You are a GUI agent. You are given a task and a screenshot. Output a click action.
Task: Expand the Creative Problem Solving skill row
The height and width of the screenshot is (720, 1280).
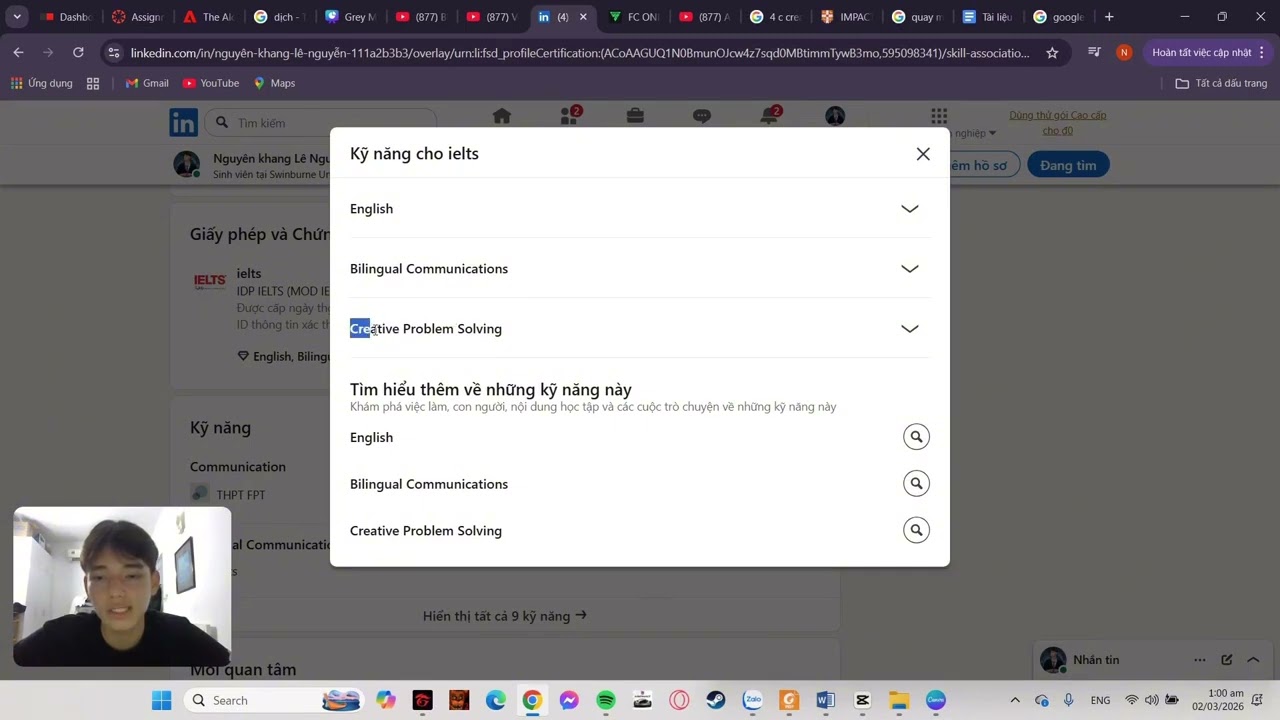click(640, 329)
